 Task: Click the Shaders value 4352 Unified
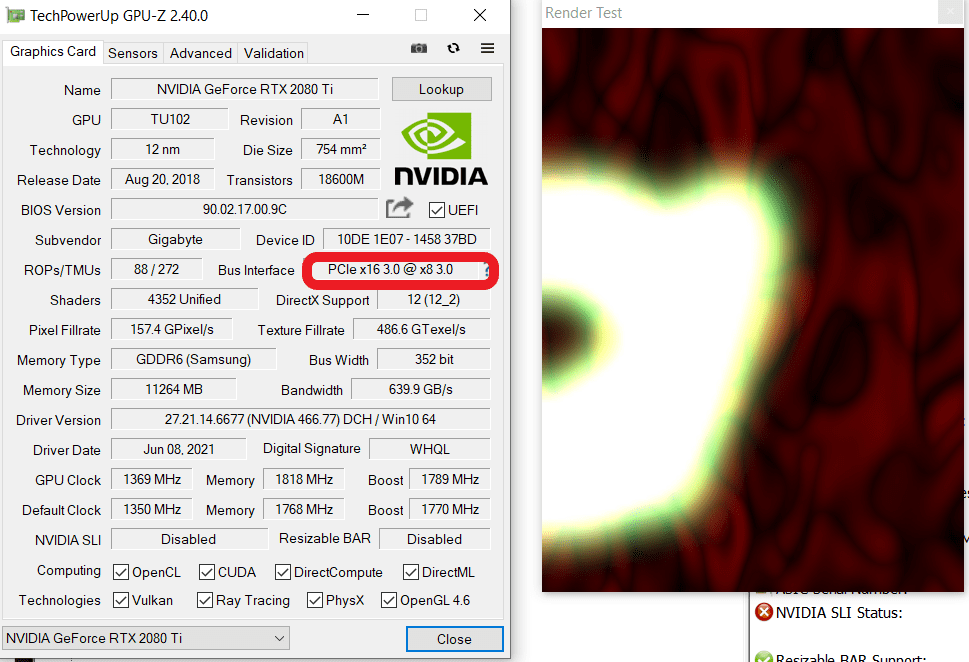184,299
